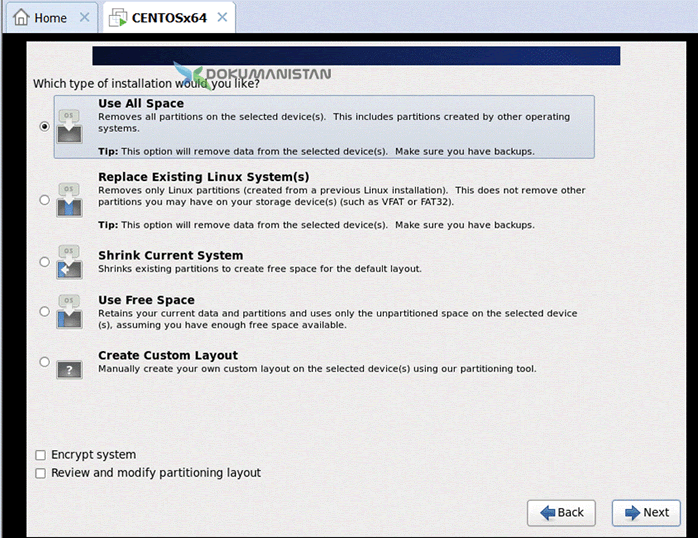This screenshot has width=698, height=538.
Task: Select the Shrink Current System radio button
Action: click(44, 262)
